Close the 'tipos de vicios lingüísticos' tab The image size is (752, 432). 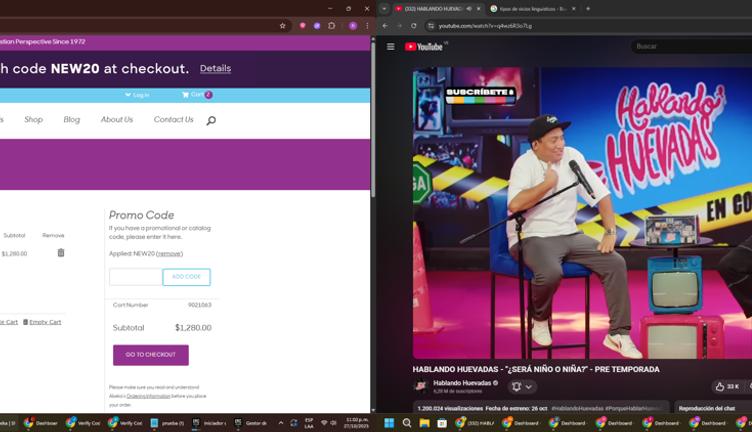[574, 9]
